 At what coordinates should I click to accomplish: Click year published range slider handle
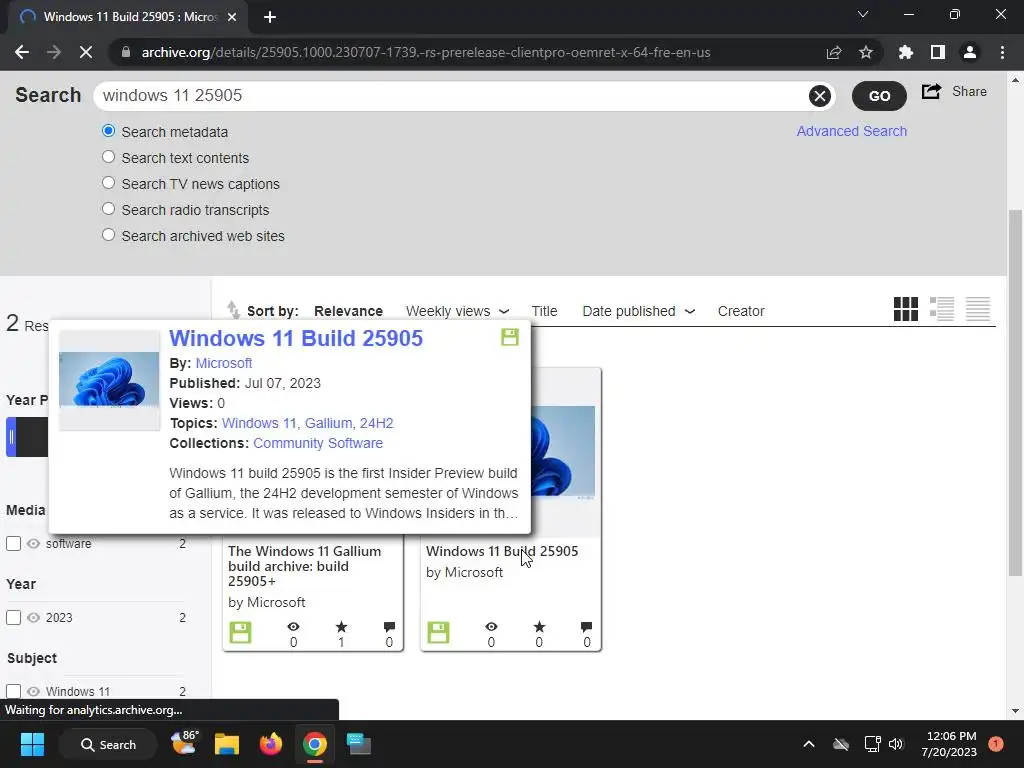(10, 437)
